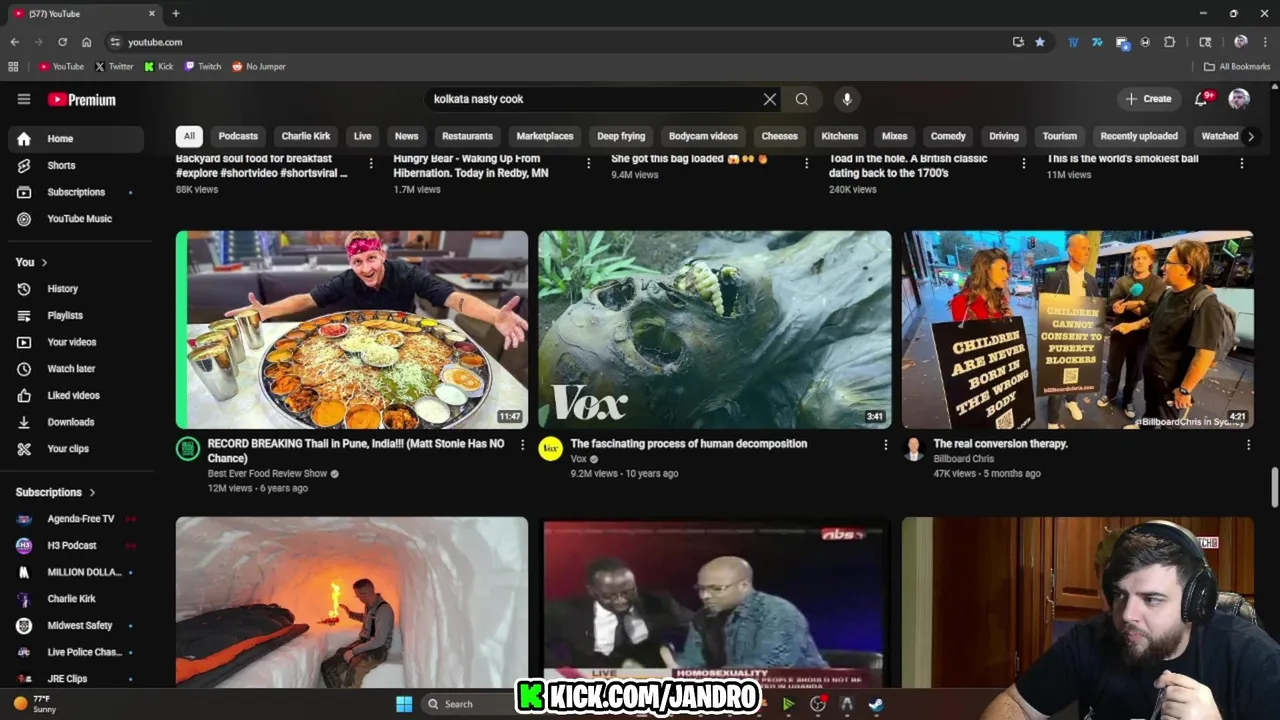Expand the Subscriptions section chevron

coord(92,492)
